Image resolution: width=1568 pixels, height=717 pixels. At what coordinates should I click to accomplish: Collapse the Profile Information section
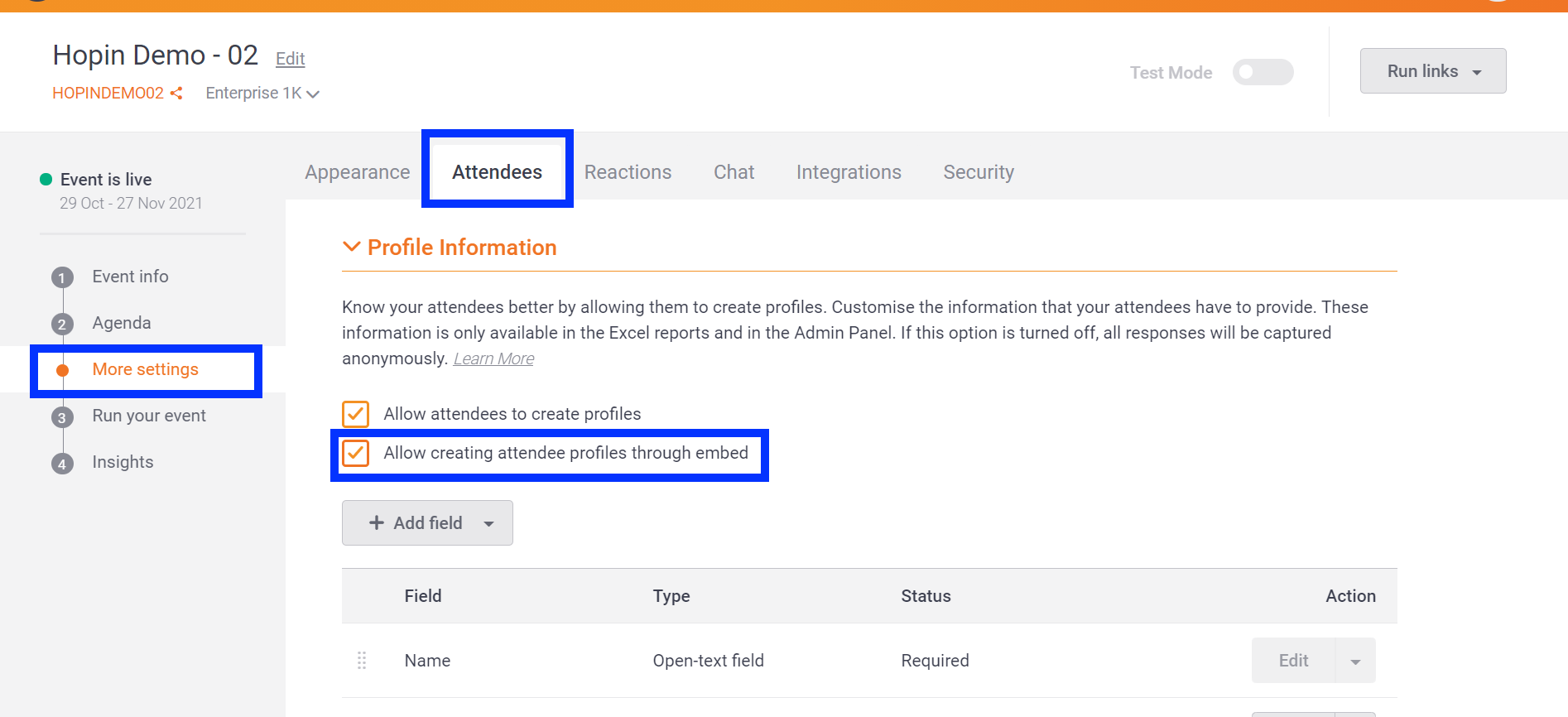(352, 247)
